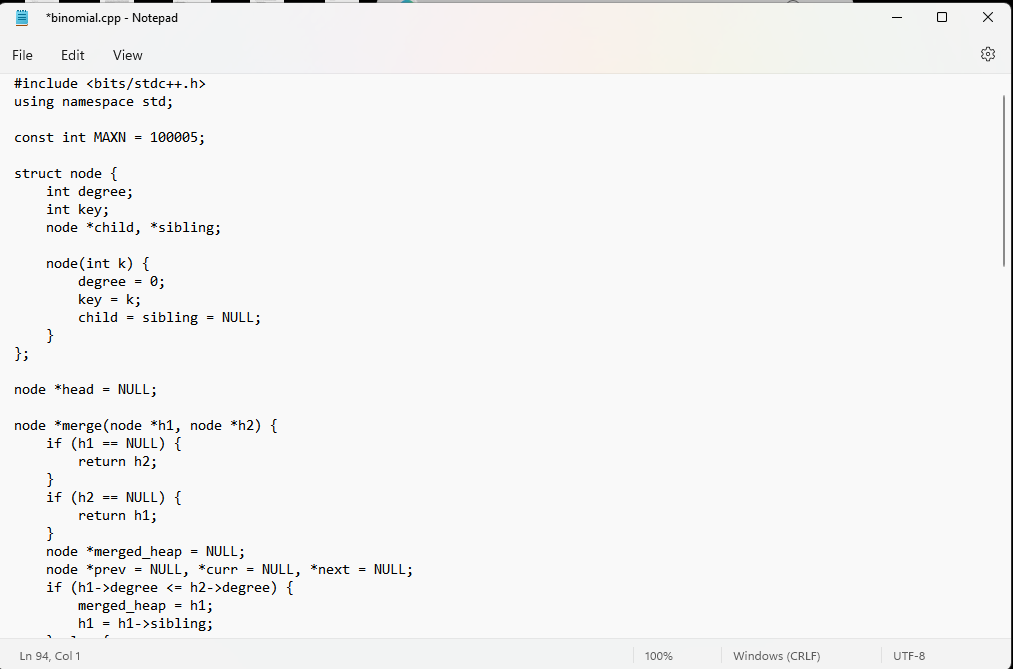This screenshot has height=669, width=1013.
Task: Click the 'node *head = NULL;' line
Action: (x=85, y=389)
